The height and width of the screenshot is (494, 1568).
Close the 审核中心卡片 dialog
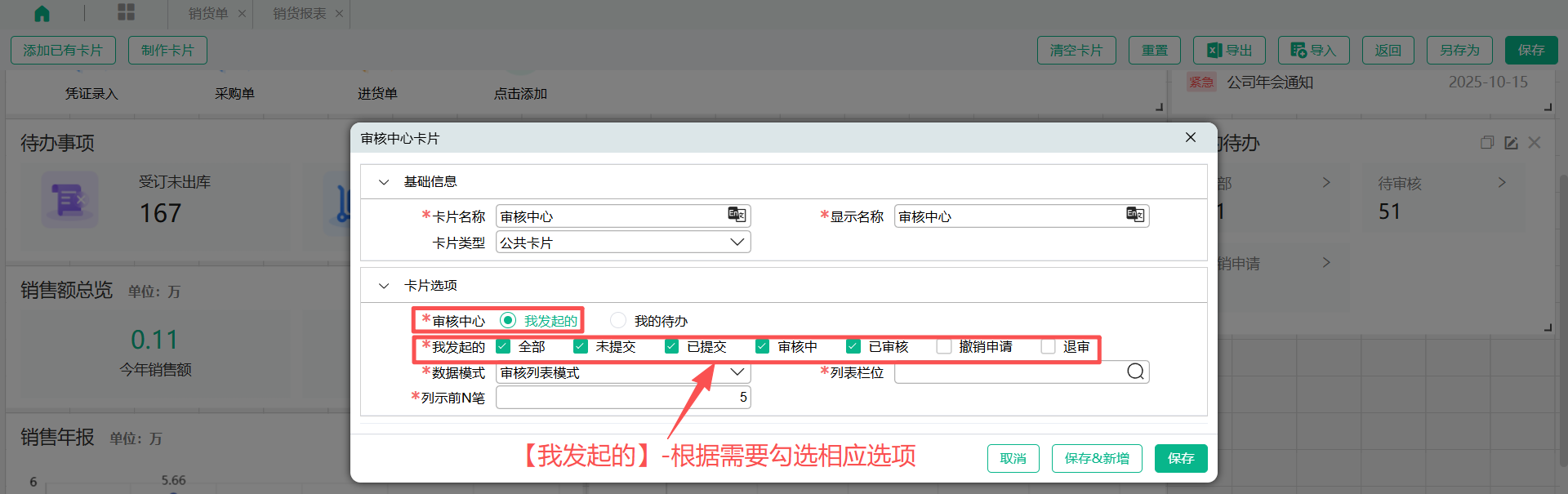[x=1191, y=138]
